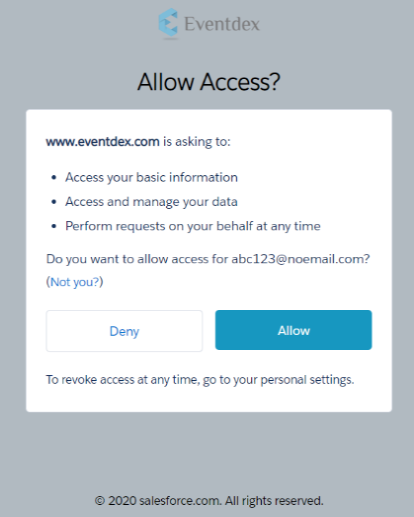Select the Allow Access? heading
414x517 pixels.
[209, 82]
